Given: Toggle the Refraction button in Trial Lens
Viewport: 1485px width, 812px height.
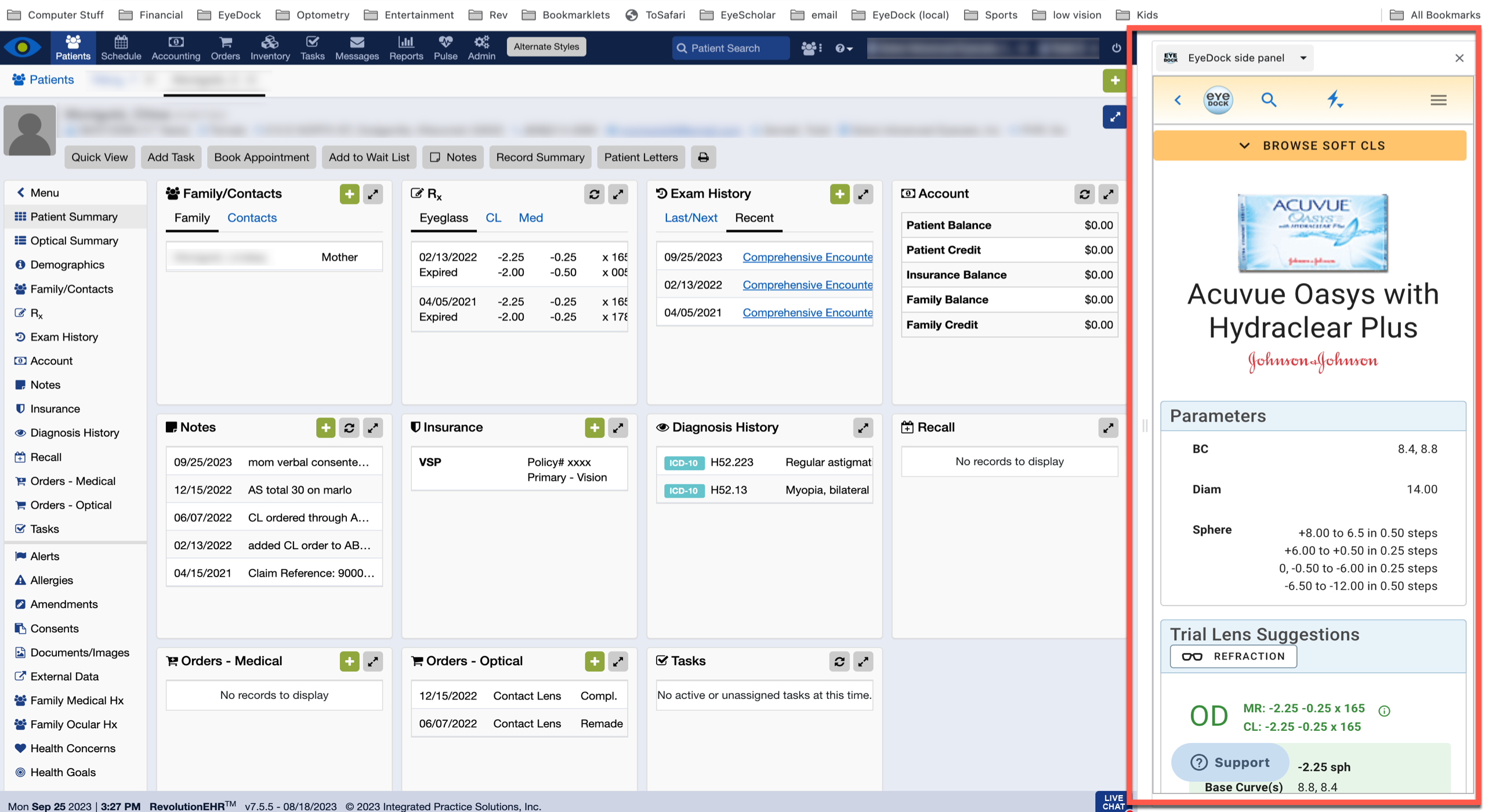Looking at the screenshot, I should tap(1233, 657).
